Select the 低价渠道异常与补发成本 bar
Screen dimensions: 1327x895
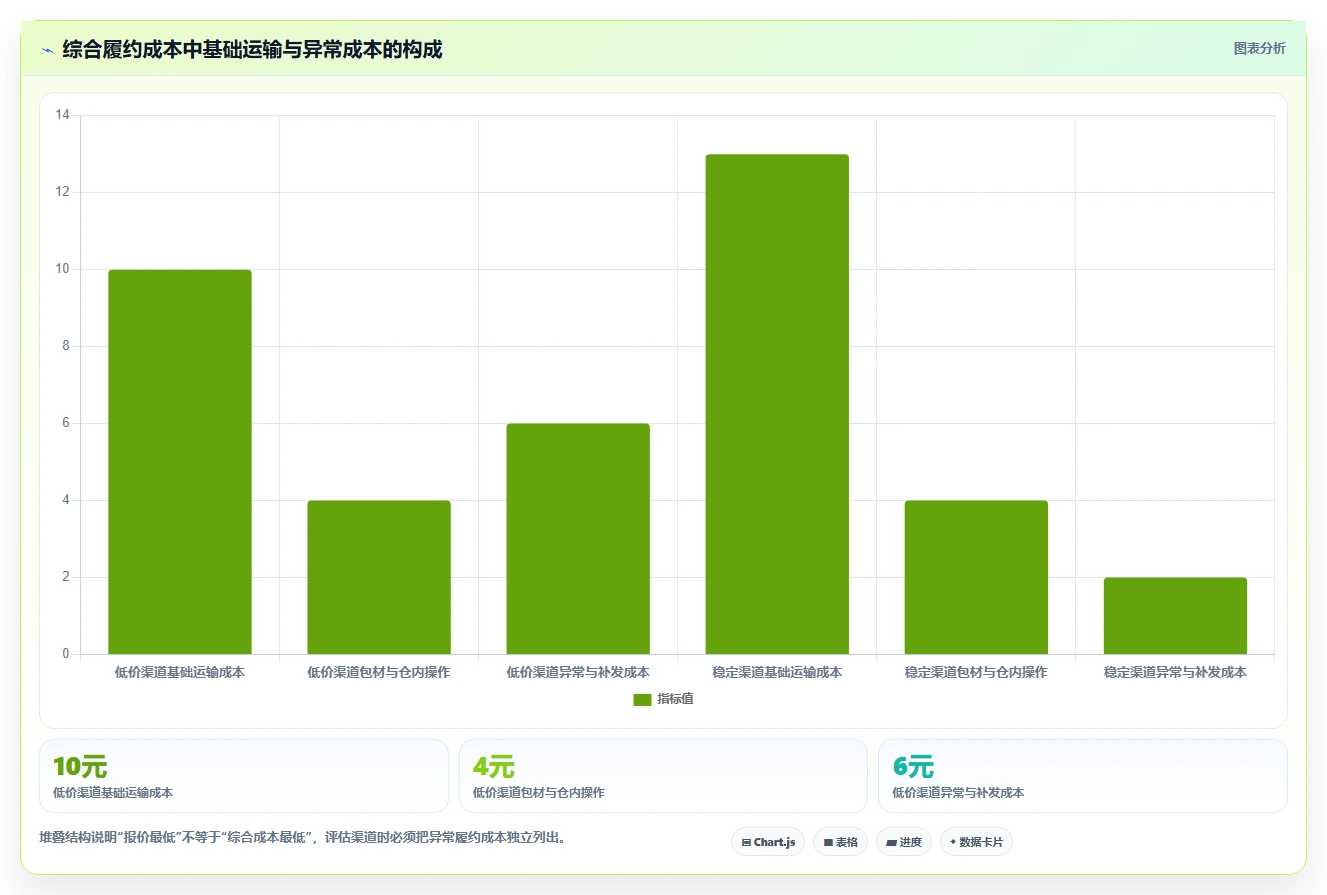tap(578, 539)
